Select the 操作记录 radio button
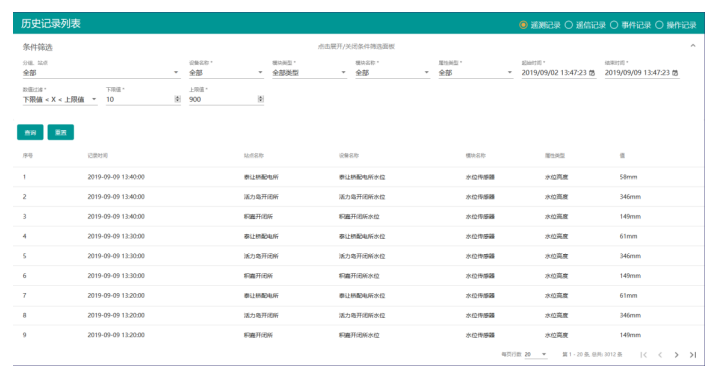 659,25
